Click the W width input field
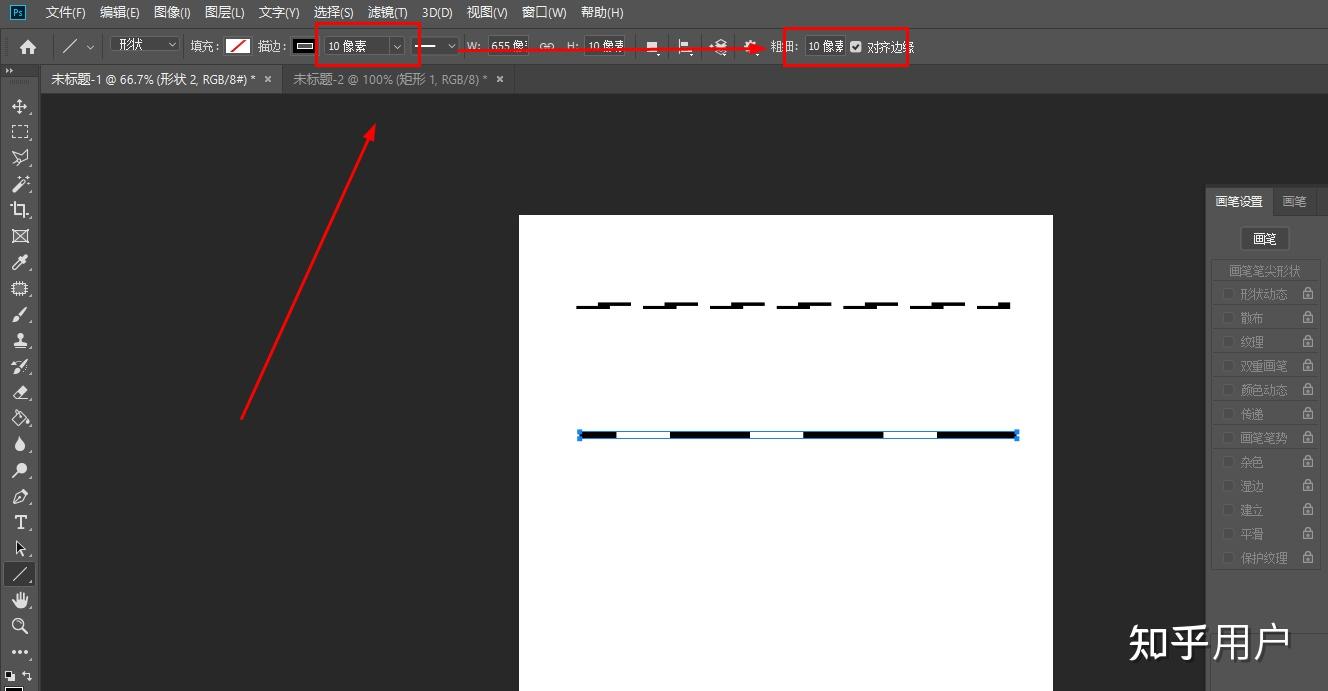1328x691 pixels. pyautogui.click(x=508, y=46)
